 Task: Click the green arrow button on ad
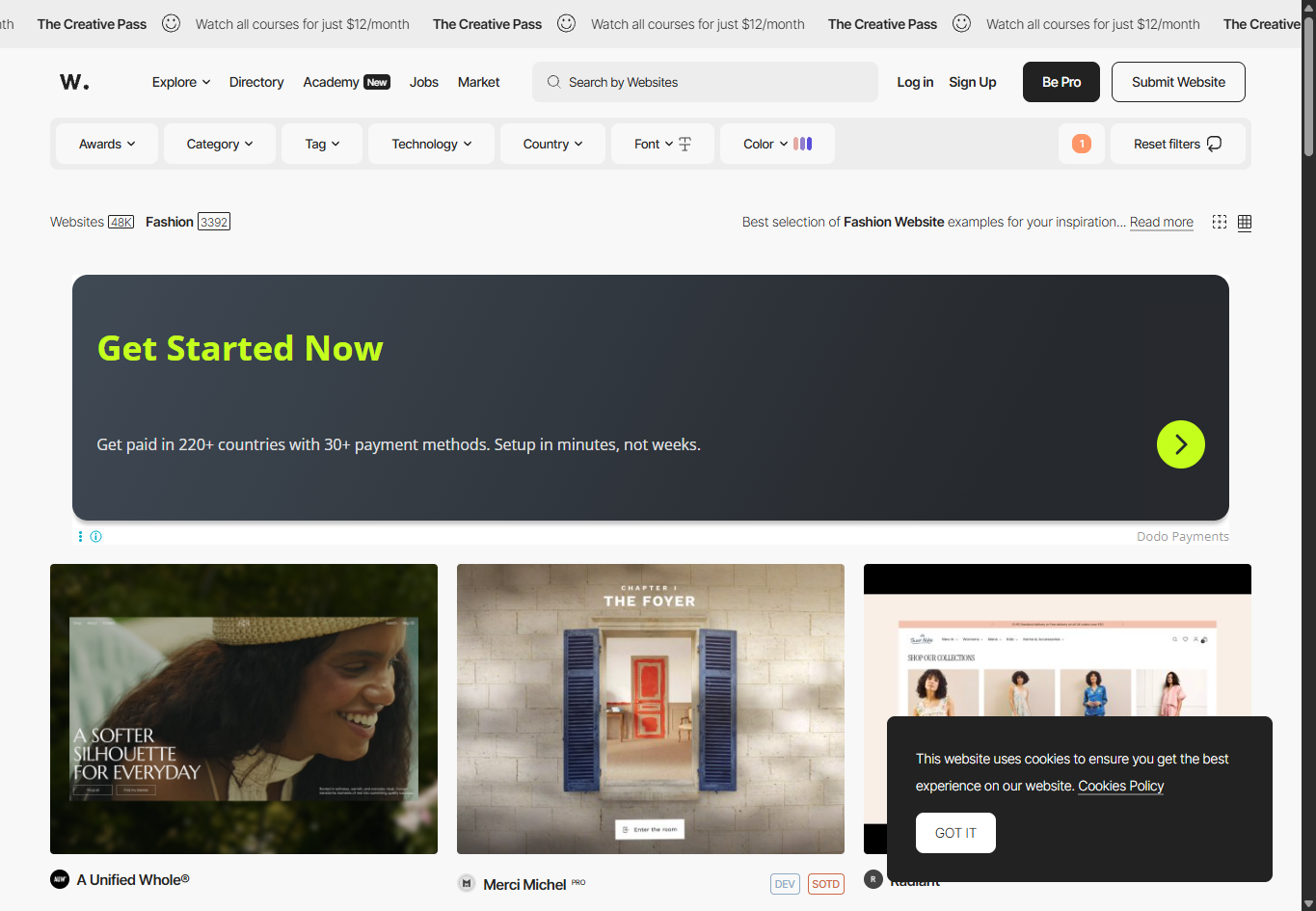tap(1181, 444)
